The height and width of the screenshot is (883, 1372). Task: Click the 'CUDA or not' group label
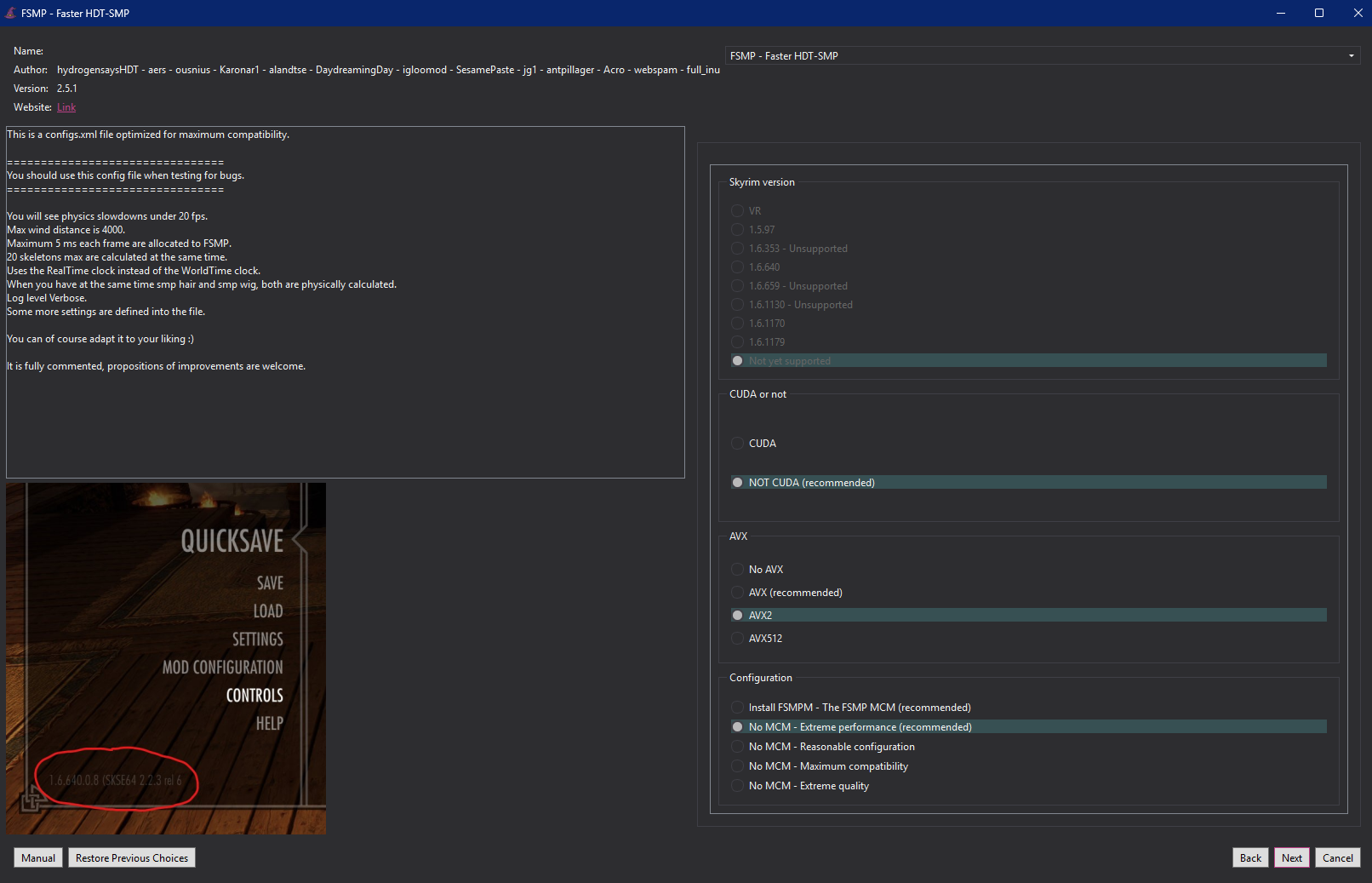pos(757,394)
